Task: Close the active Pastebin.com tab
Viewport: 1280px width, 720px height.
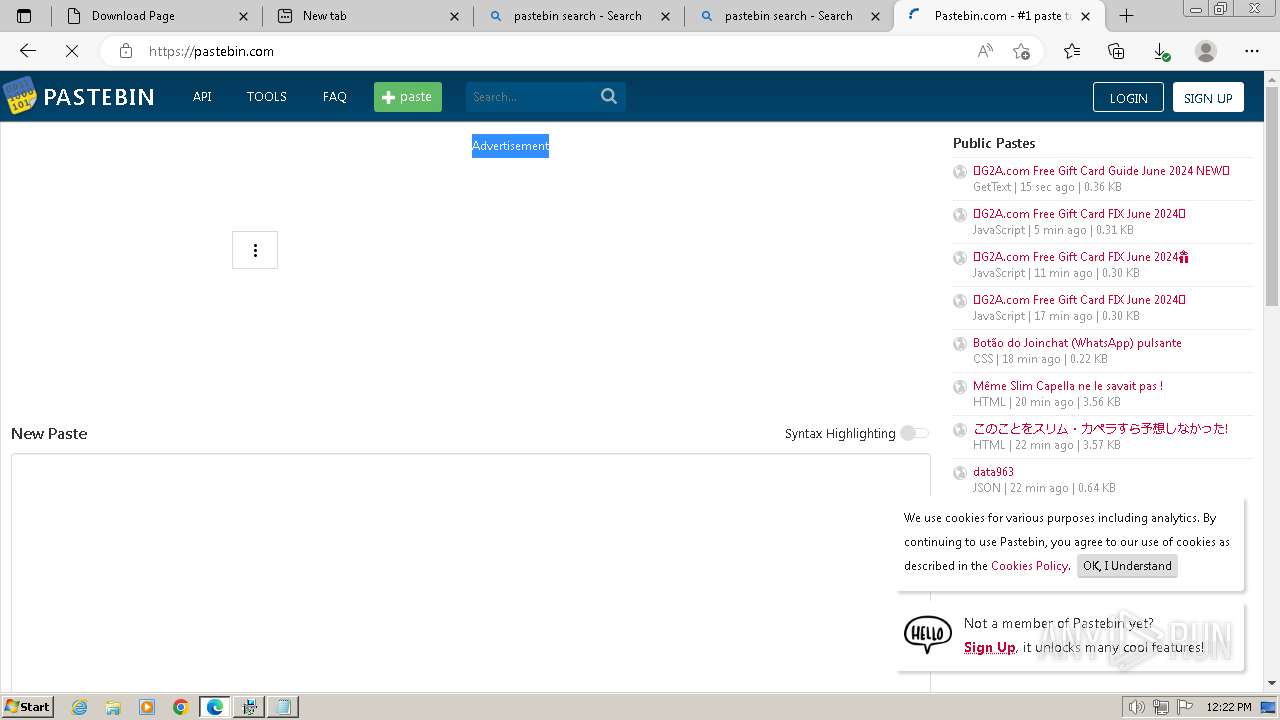Action: click(x=1087, y=16)
